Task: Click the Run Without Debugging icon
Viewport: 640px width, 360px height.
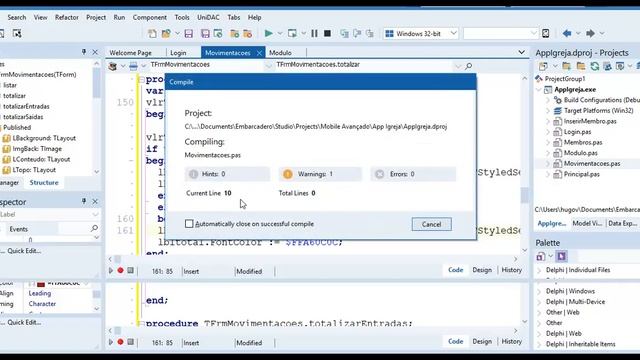Action: pos(292,33)
